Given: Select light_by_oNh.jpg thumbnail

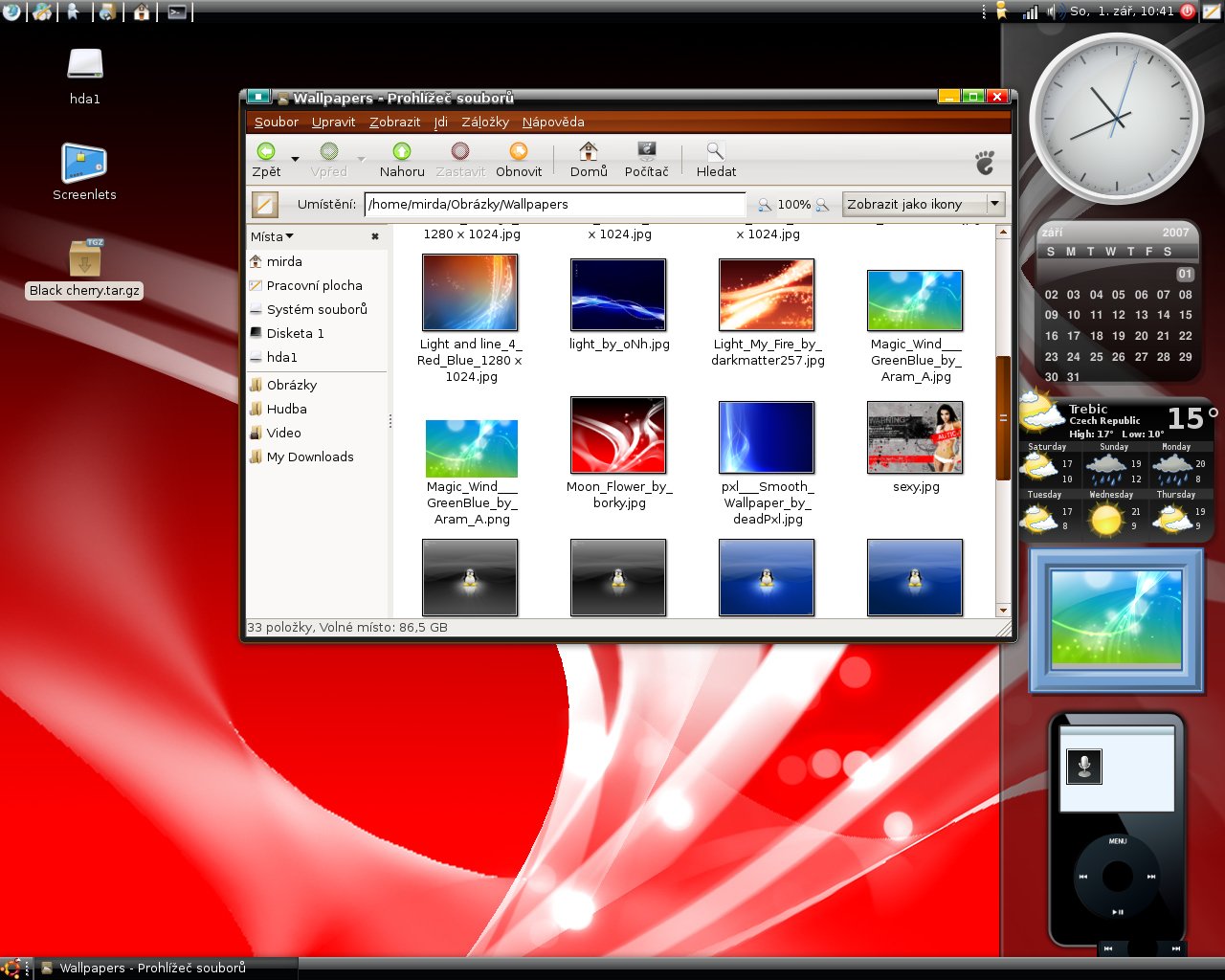Looking at the screenshot, I should pos(618,296).
